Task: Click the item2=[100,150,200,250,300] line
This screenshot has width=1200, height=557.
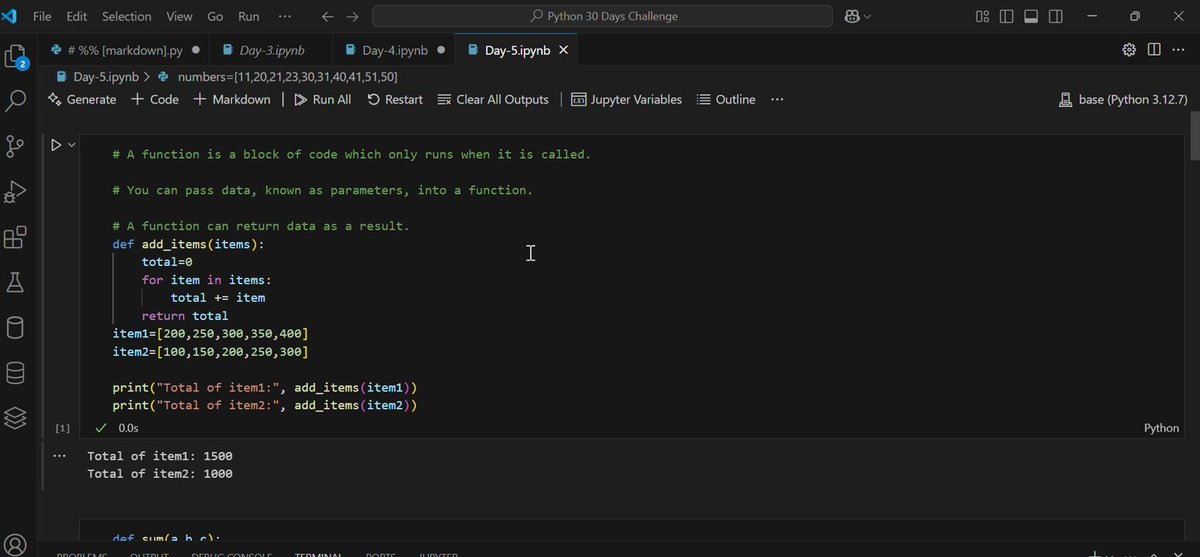Action: (x=210, y=352)
